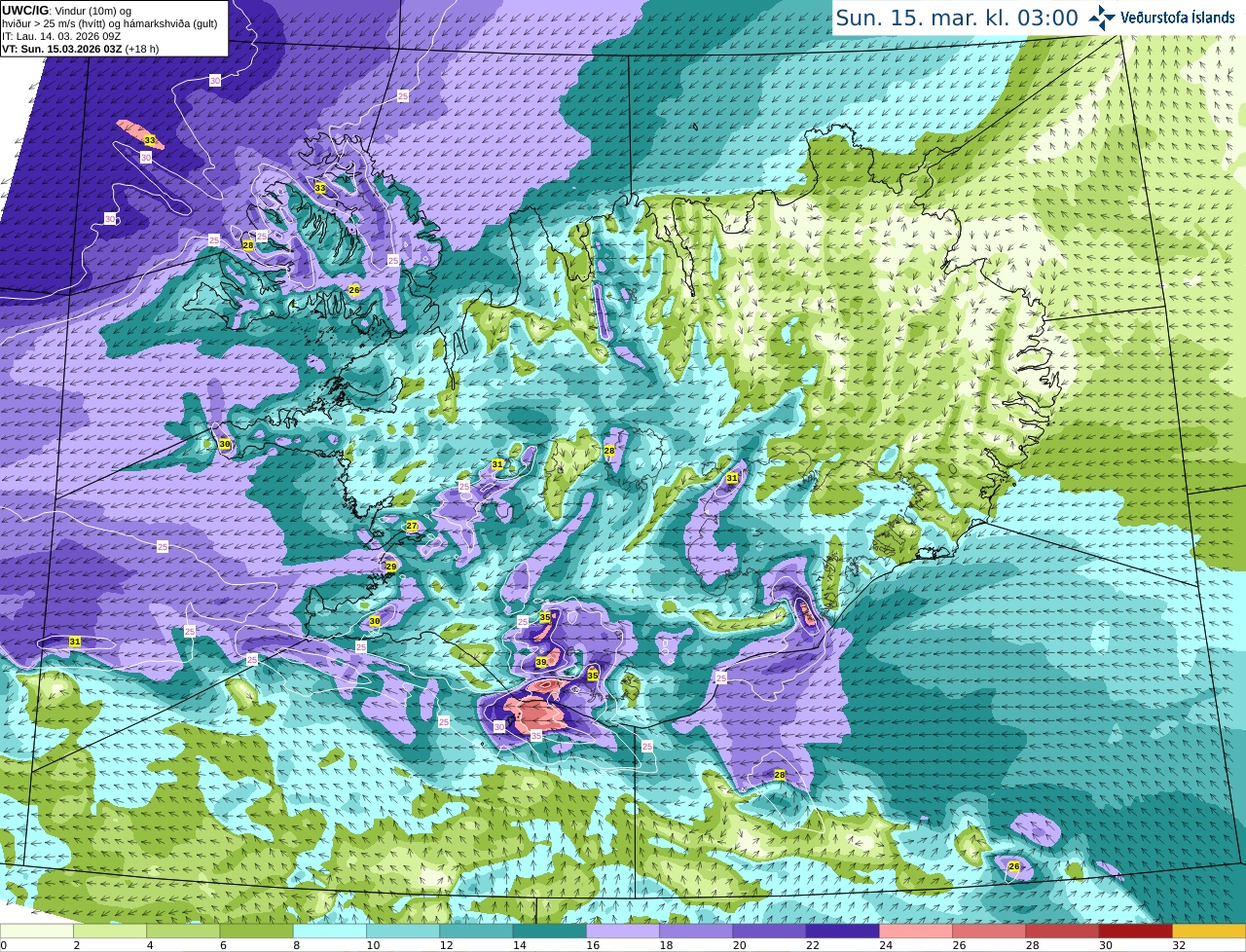Screen dimensions: 1246x952
Task: Click the legend scale number 2
Action: (x=76, y=945)
